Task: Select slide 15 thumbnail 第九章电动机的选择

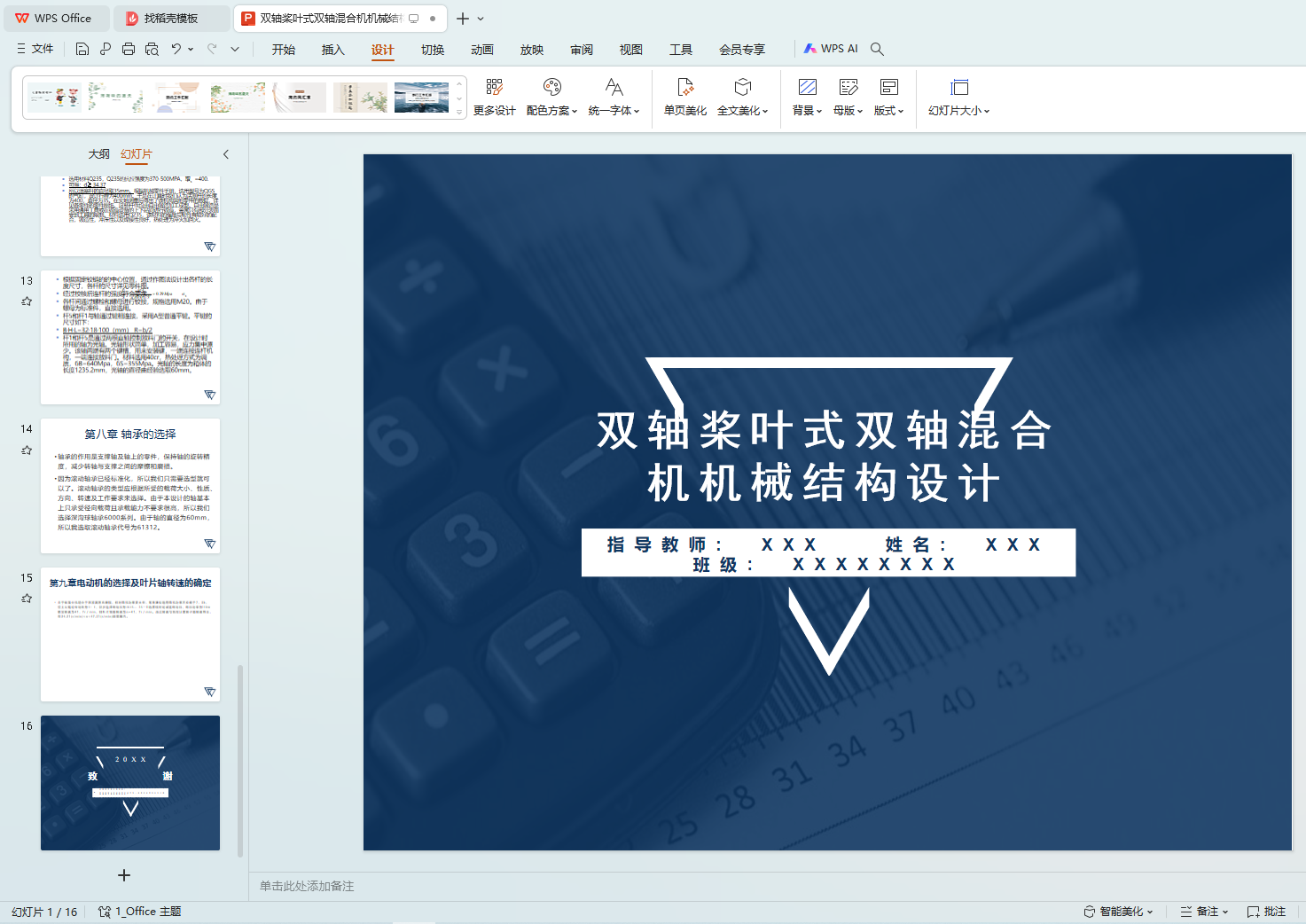Action: 130,634
